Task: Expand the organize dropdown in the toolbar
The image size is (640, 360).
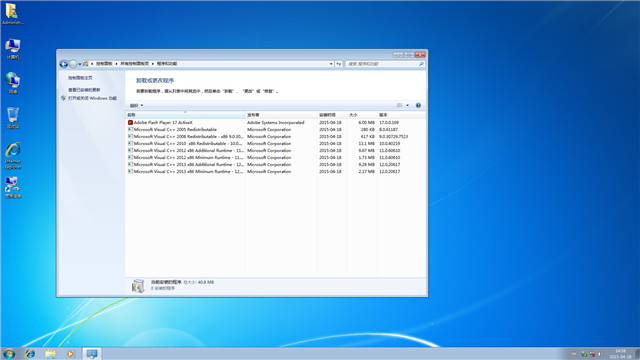Action: (x=136, y=105)
